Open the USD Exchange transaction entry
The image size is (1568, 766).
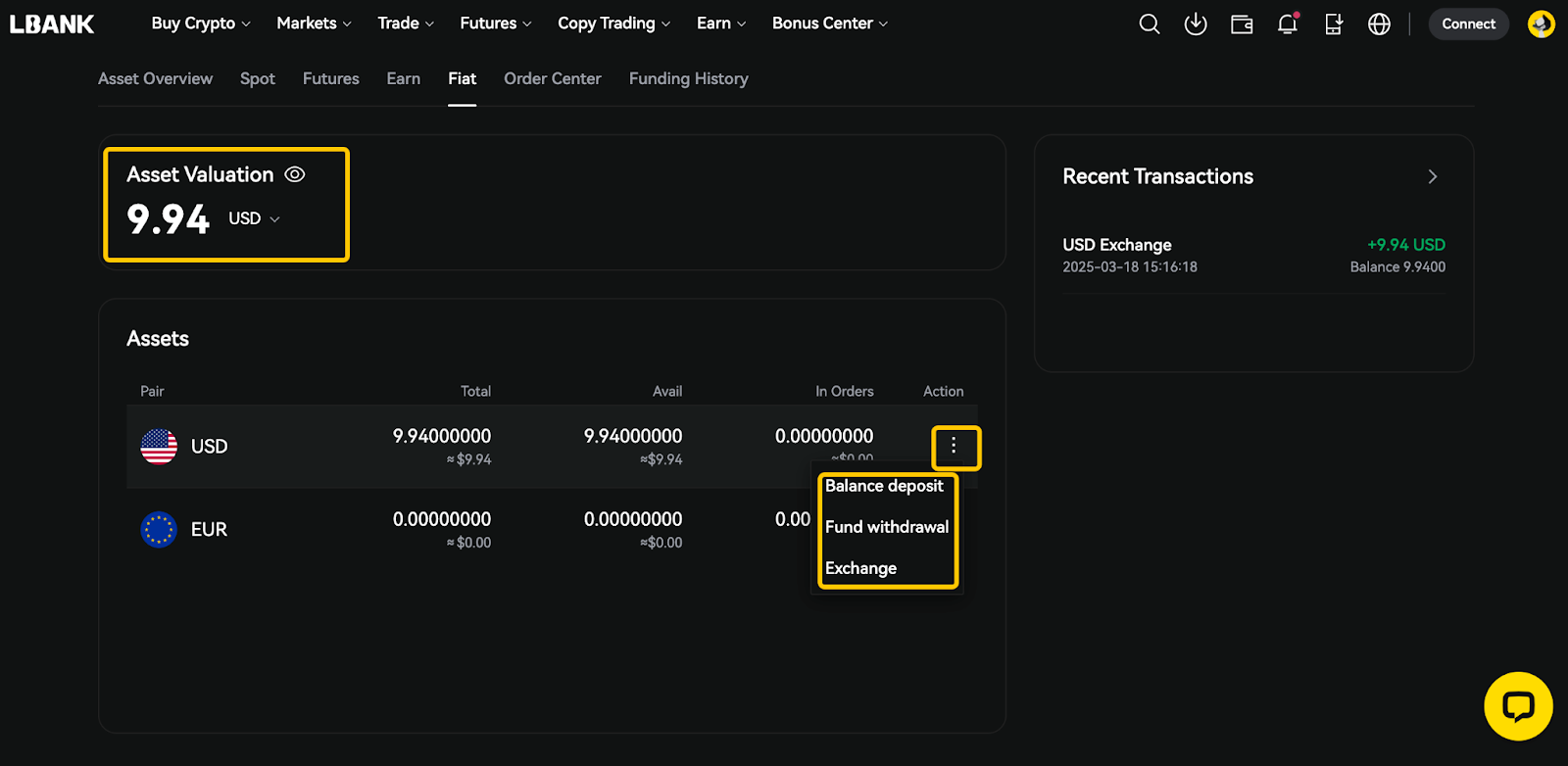[x=1254, y=255]
